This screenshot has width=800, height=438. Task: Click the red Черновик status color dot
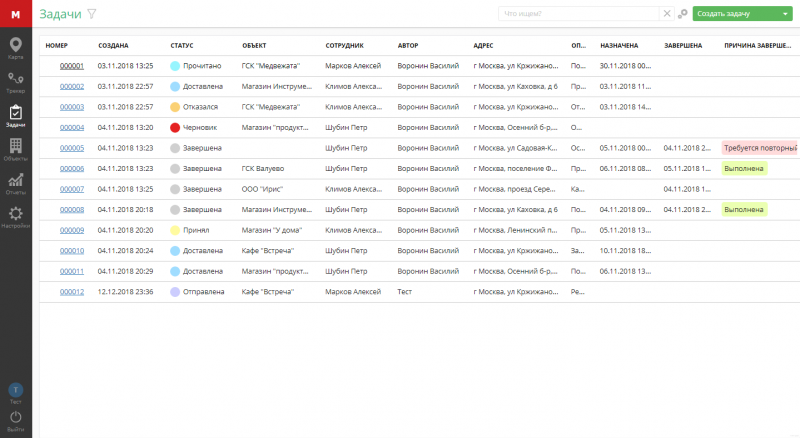click(x=175, y=127)
